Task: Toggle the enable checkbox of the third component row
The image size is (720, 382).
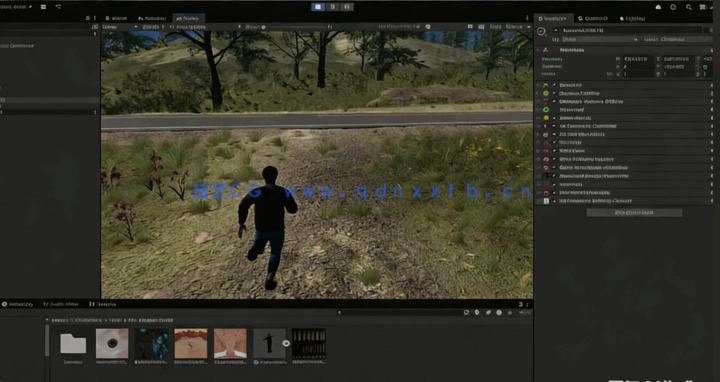Action: 554,101
